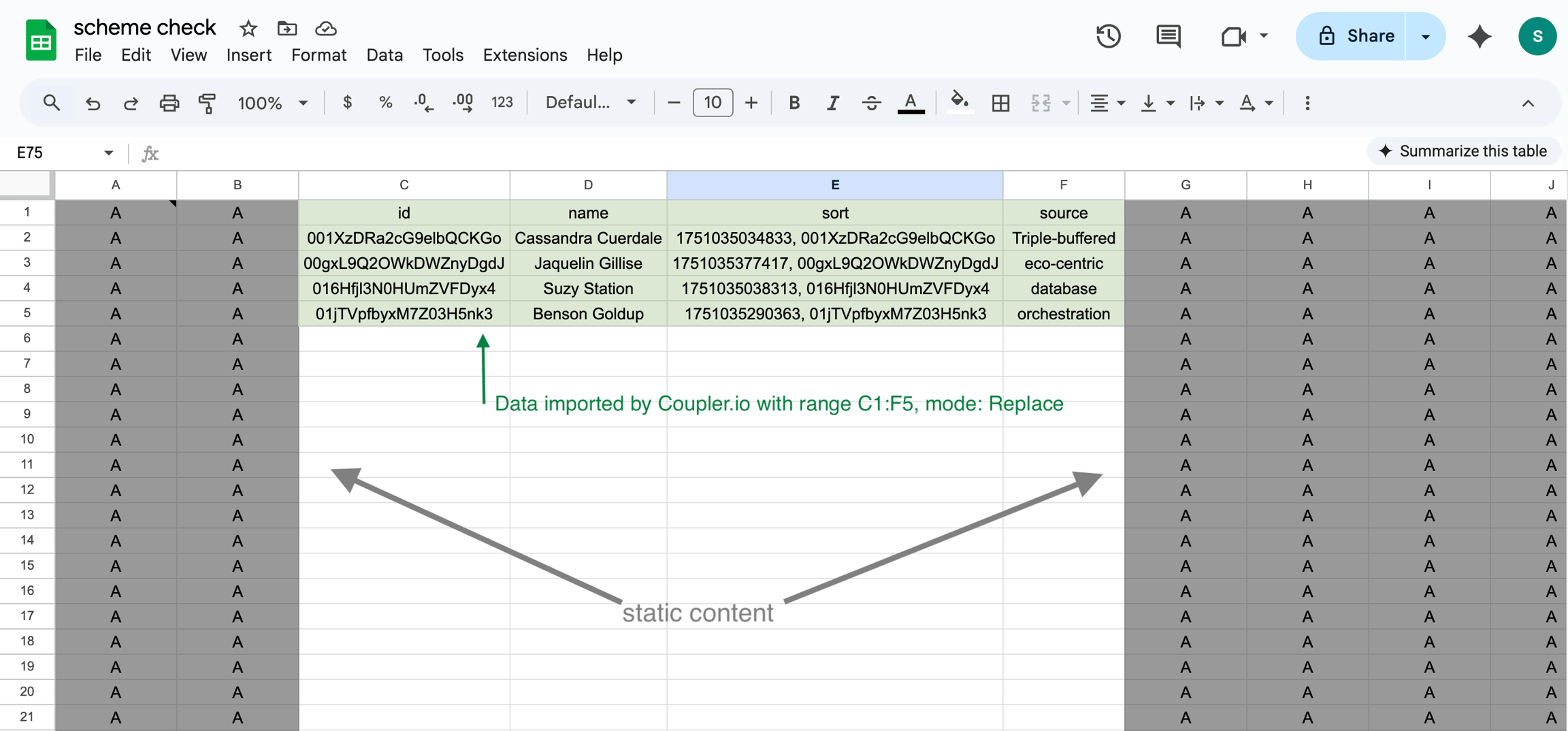Image resolution: width=1568 pixels, height=731 pixels.
Task: Toggle italic formatting
Action: (x=832, y=103)
